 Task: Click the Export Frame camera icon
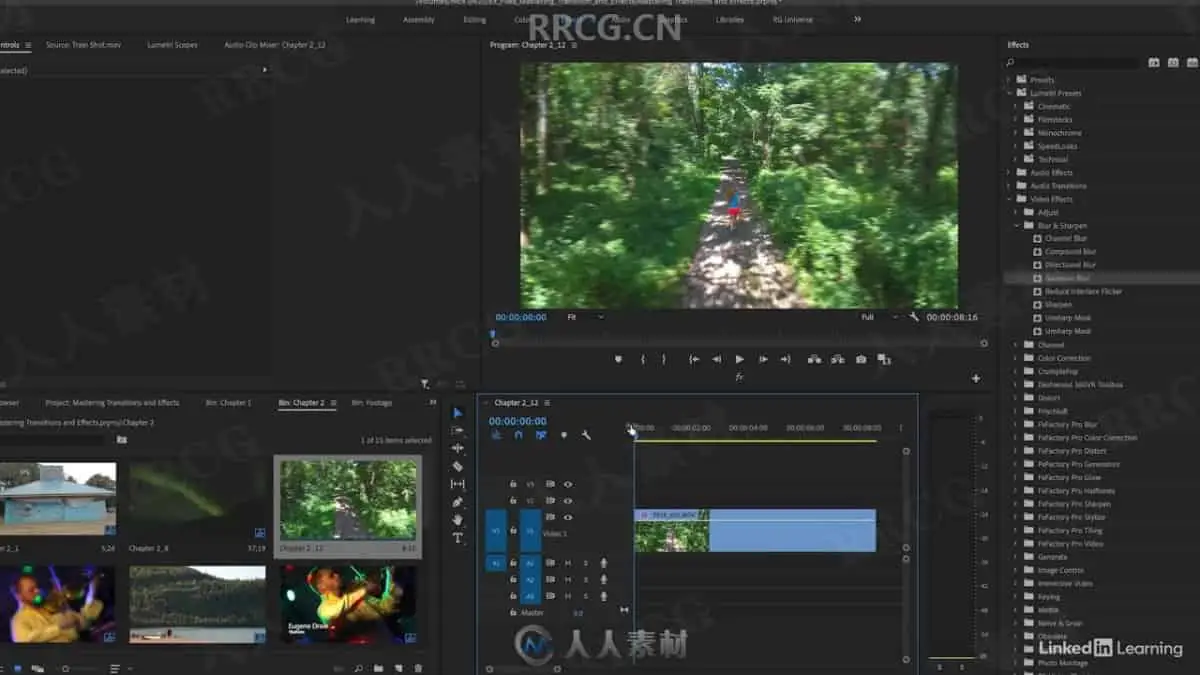click(861, 359)
